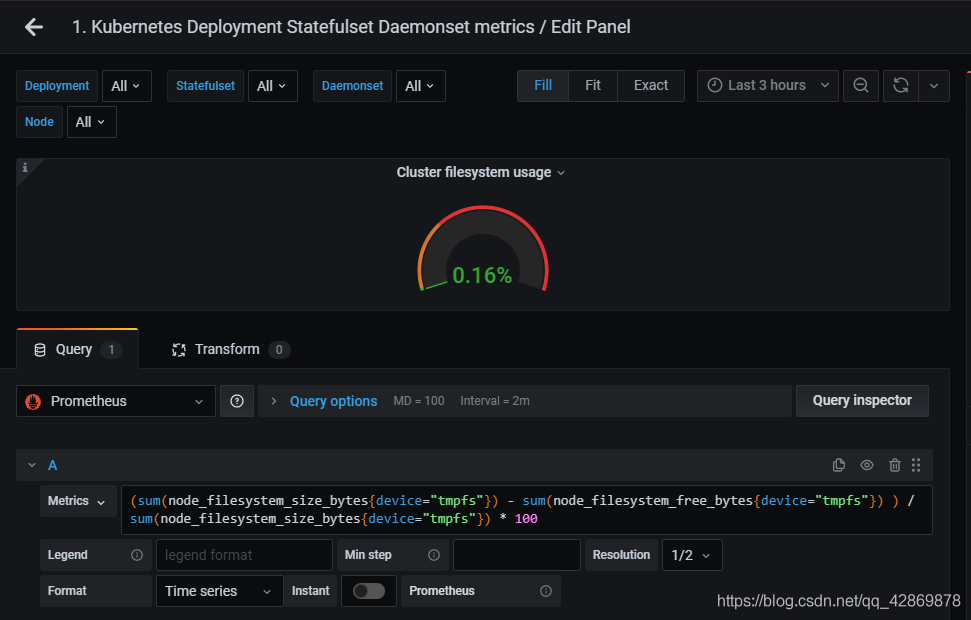Refresh the dashboard with the refresh icon

point(901,85)
